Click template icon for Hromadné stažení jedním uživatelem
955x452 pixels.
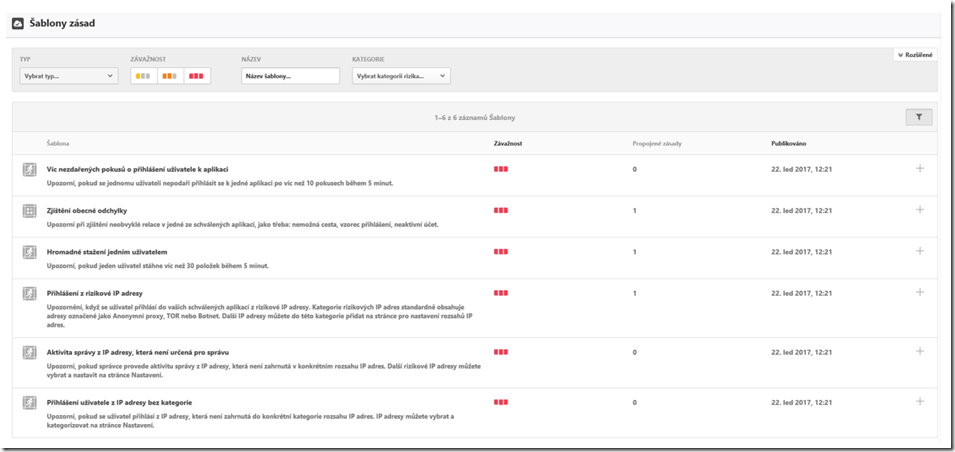[x=29, y=252]
